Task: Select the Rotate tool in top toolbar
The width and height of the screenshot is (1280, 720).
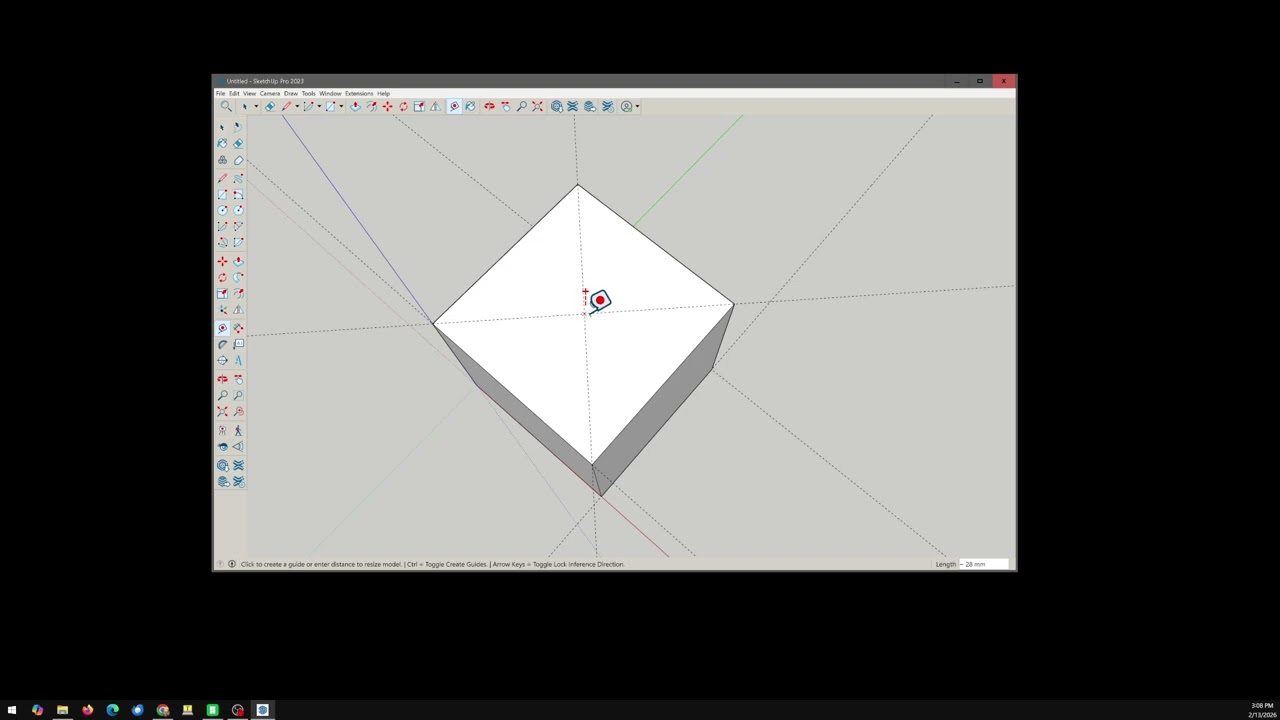Action: (404, 106)
